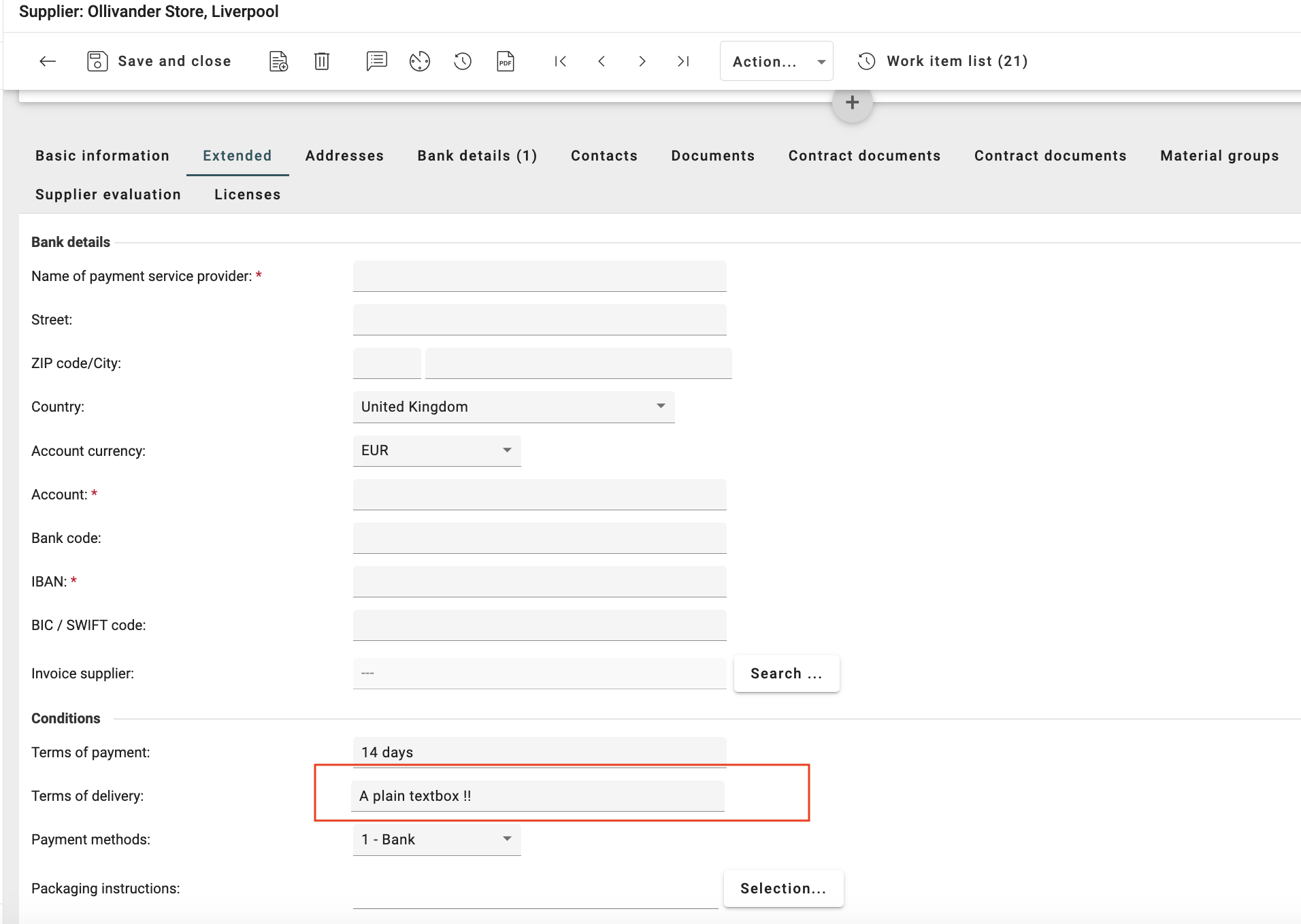Click the IBAN input field
The width and height of the screenshot is (1301, 924).
click(540, 582)
